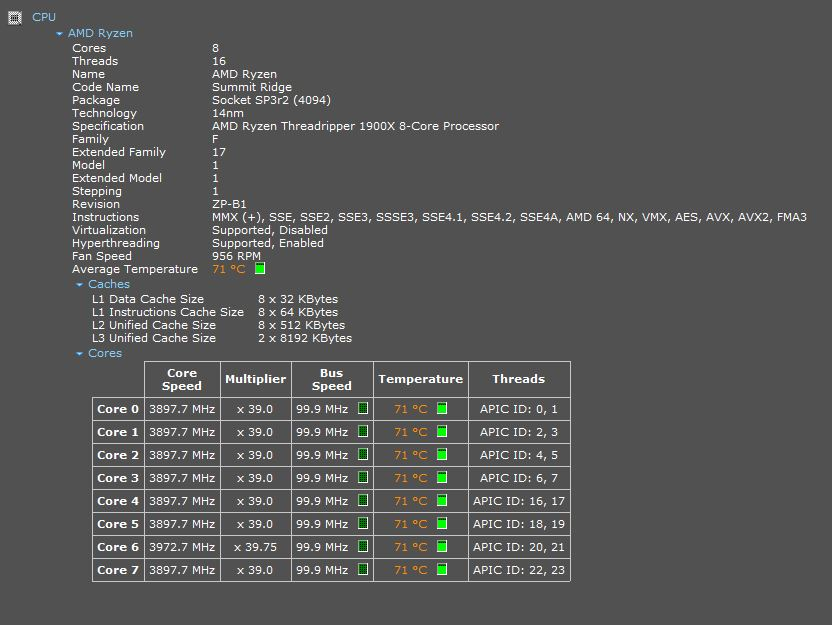This screenshot has width=832, height=625.
Task: Select Core 6 speed 3972.7 MHz
Action: click(x=182, y=547)
